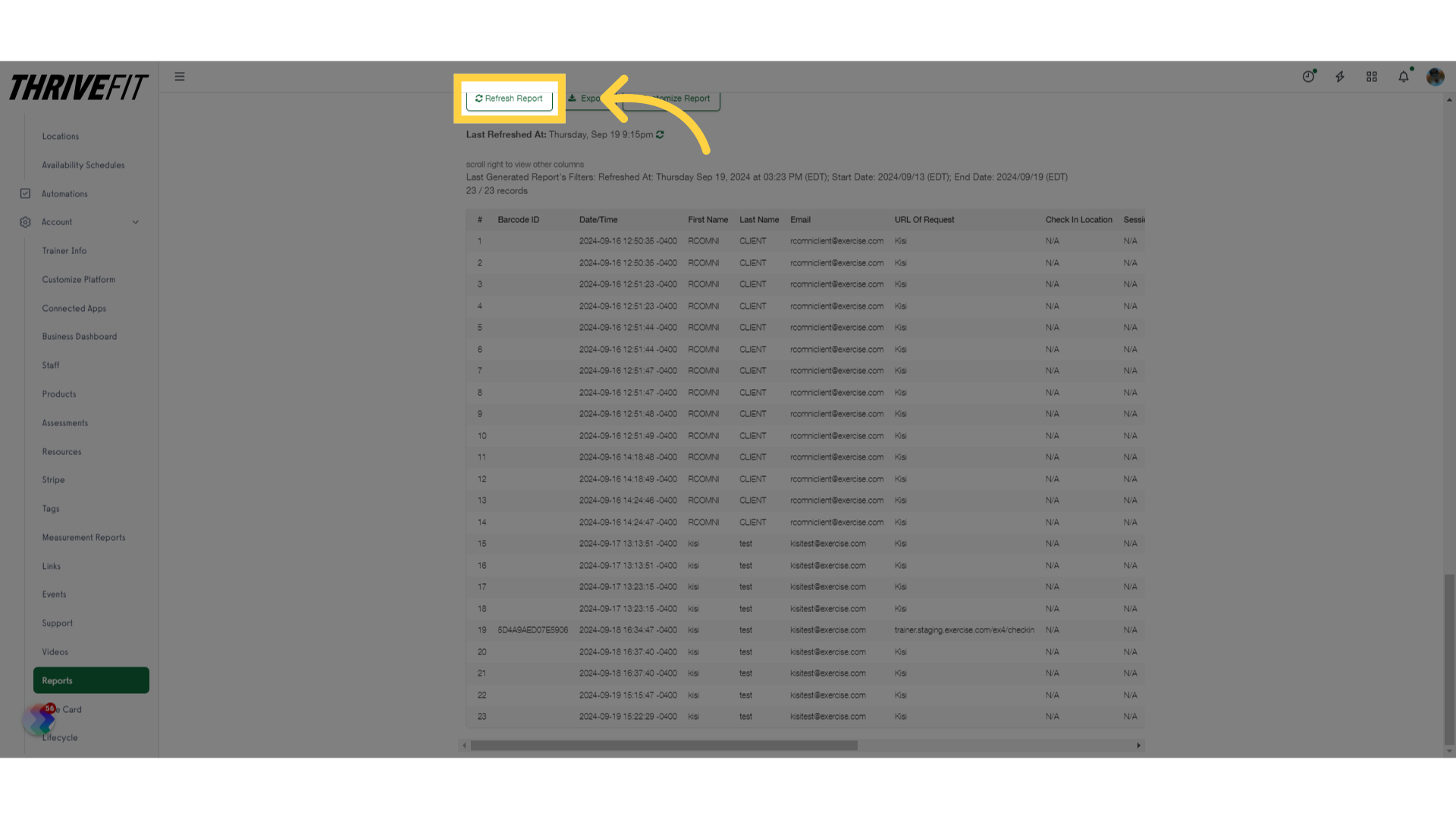Select the Reports sidebar menu item

(90, 680)
